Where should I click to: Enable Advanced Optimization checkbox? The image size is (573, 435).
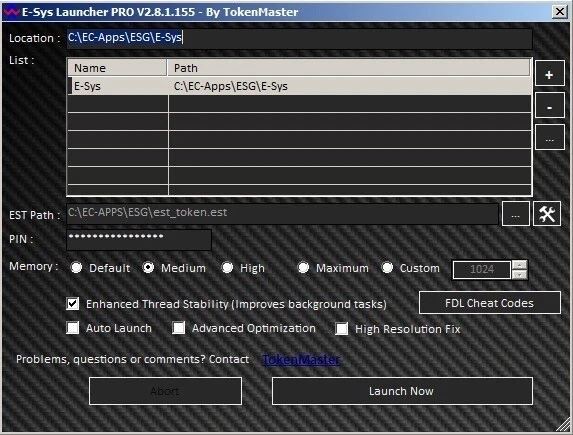pyautogui.click(x=179, y=328)
